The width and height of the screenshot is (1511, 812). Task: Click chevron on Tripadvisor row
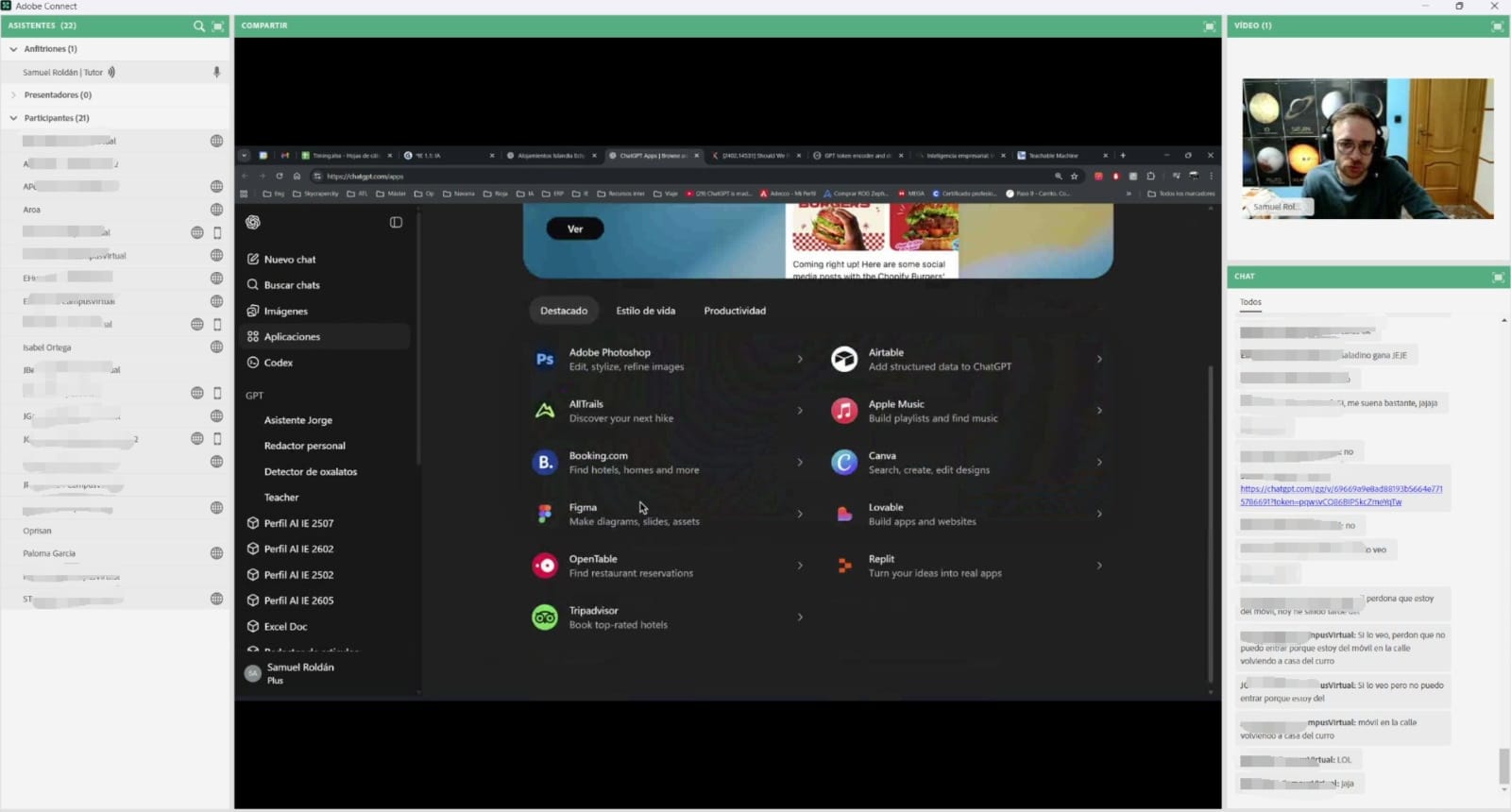pyautogui.click(x=800, y=617)
